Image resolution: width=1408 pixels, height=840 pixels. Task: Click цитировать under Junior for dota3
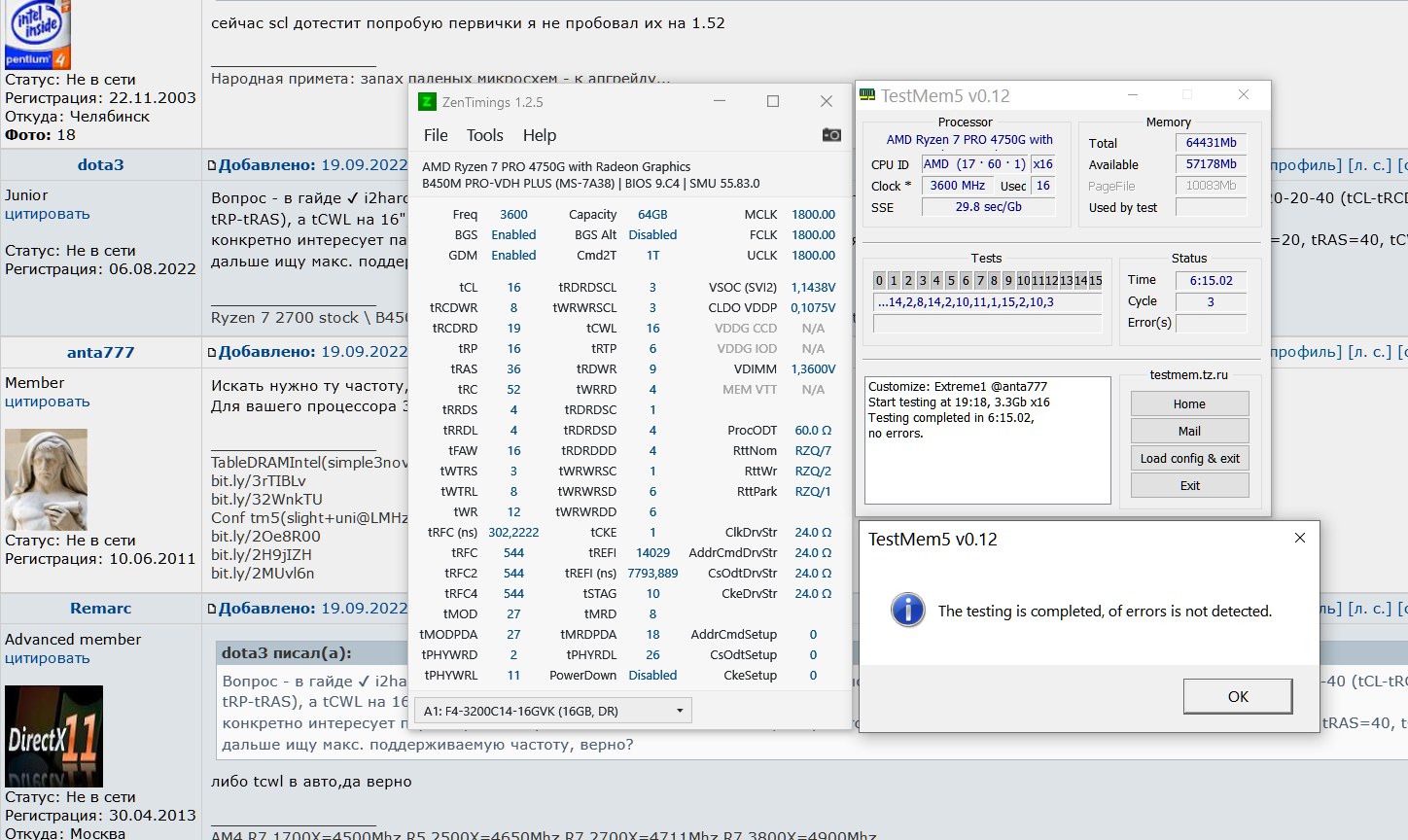(x=48, y=214)
